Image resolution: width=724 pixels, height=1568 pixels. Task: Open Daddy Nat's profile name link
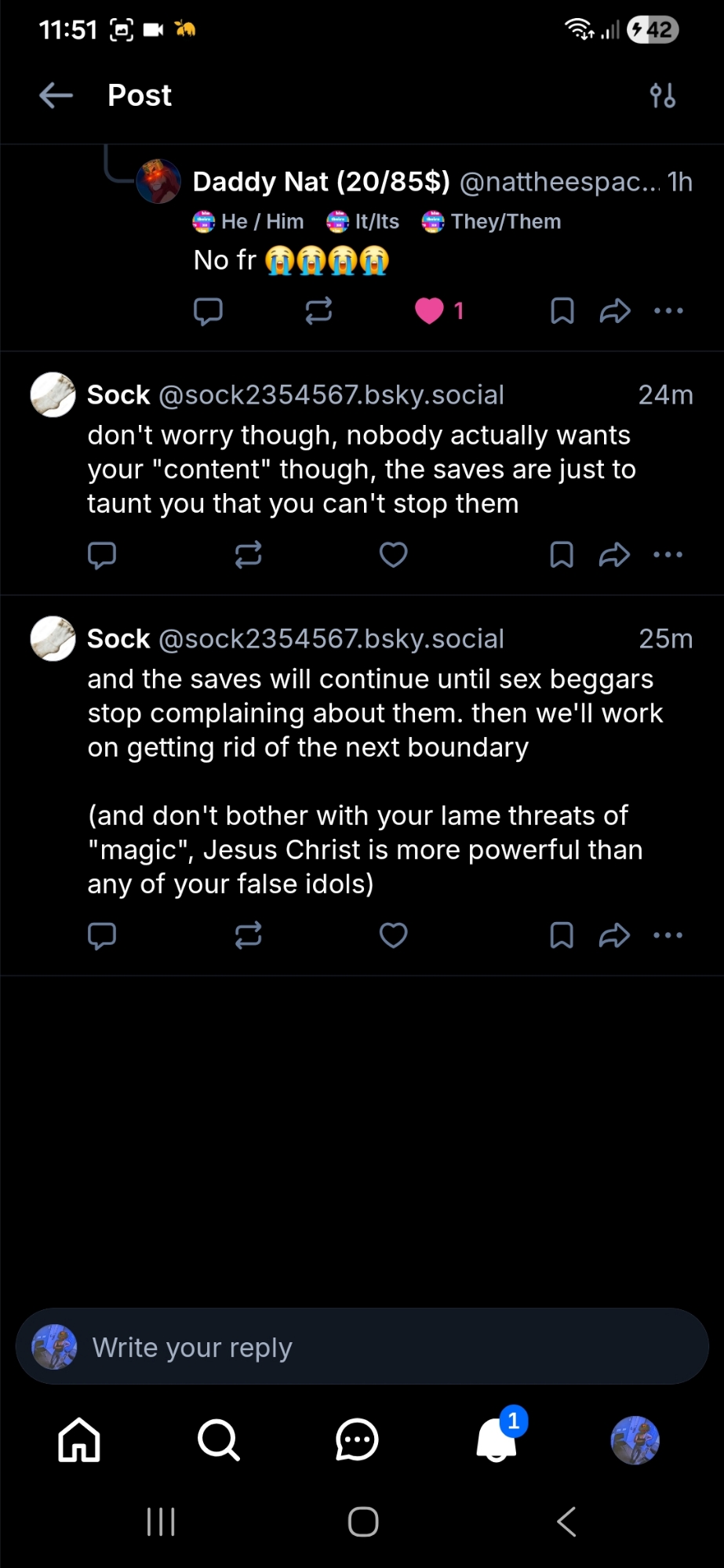[321, 182]
